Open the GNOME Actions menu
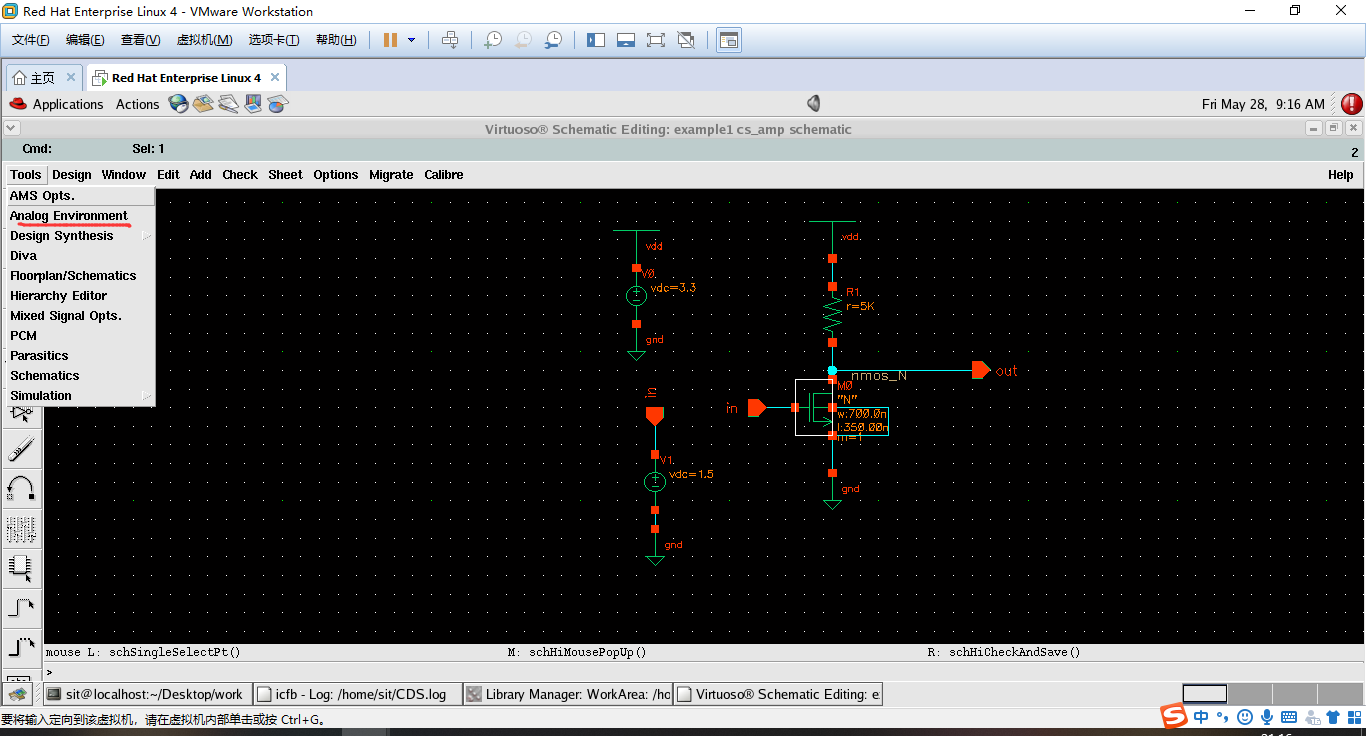Image resolution: width=1366 pixels, height=736 pixels. point(137,104)
